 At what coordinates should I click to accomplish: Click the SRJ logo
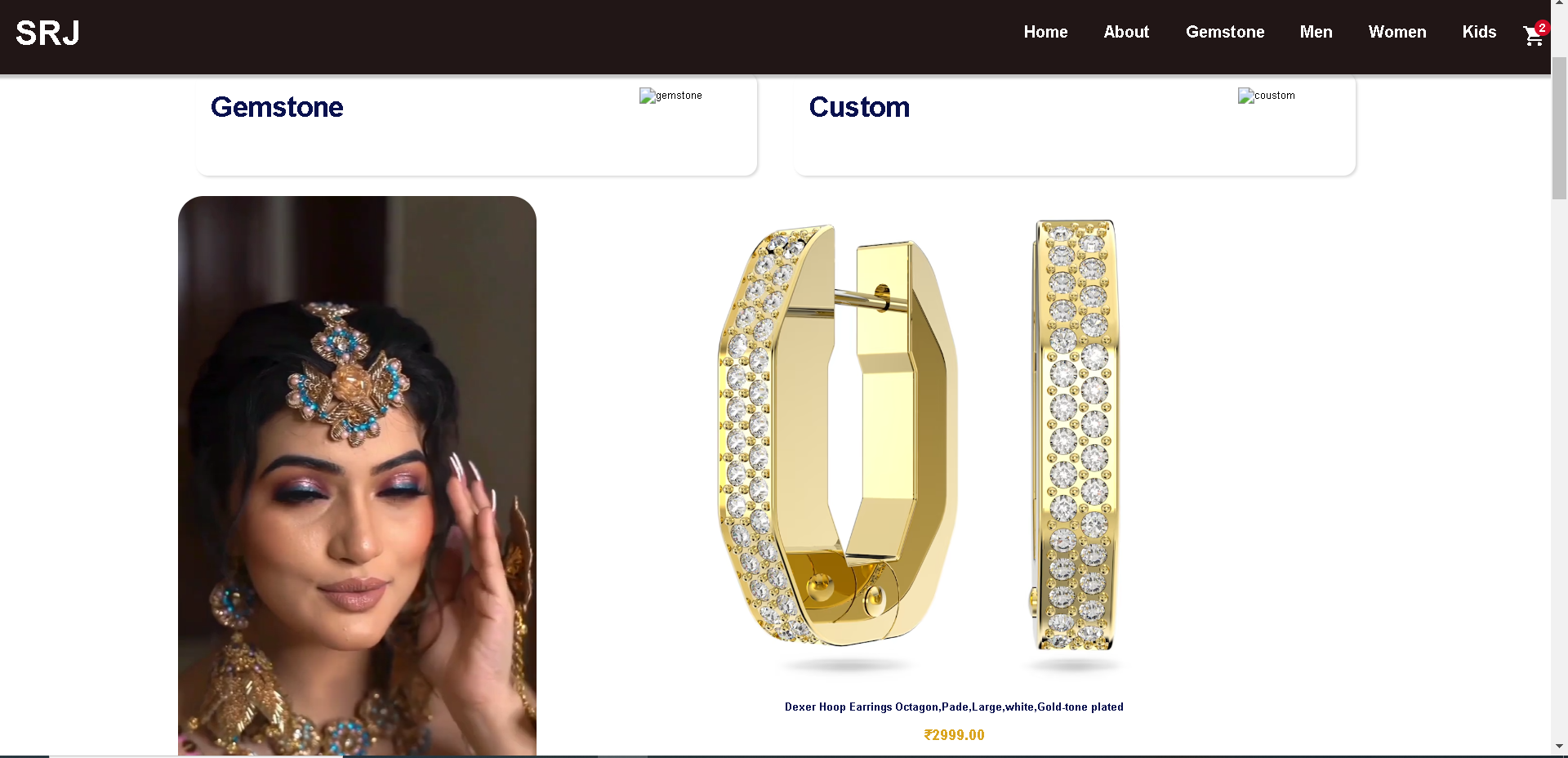(47, 33)
